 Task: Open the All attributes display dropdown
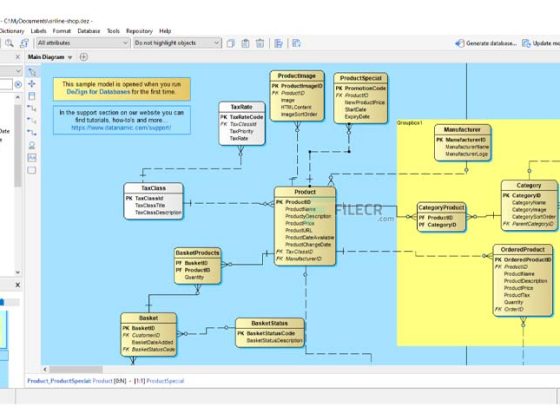coord(82,43)
